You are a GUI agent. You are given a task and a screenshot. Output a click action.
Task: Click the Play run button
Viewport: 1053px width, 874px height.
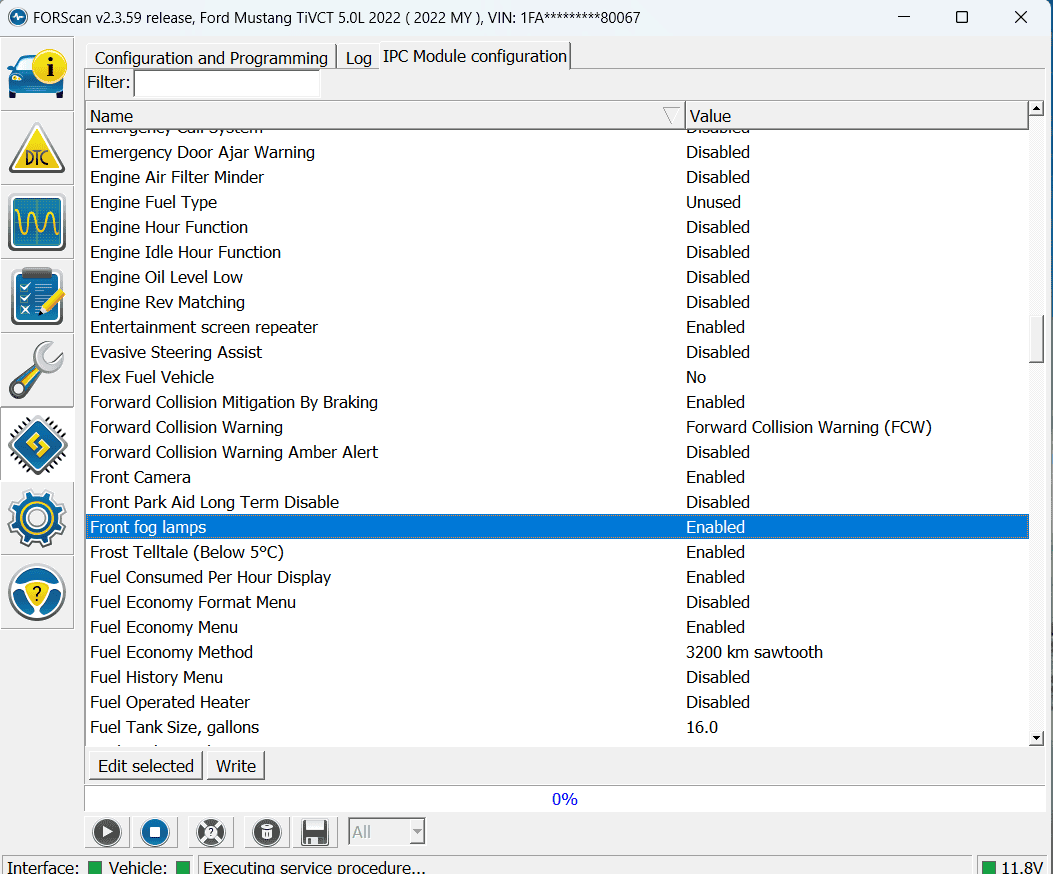pos(107,832)
